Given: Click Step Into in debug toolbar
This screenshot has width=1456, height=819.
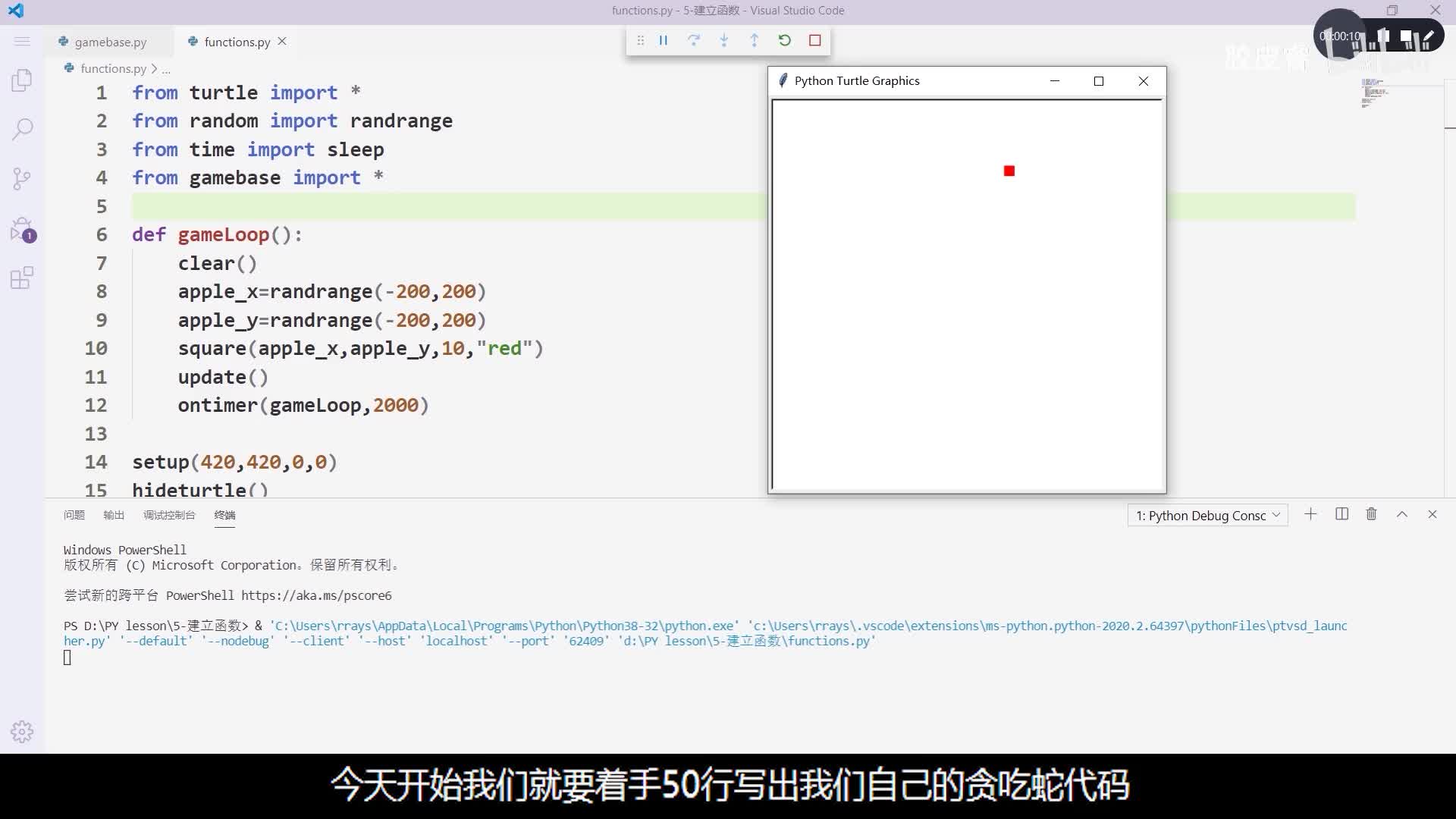Looking at the screenshot, I should (724, 40).
